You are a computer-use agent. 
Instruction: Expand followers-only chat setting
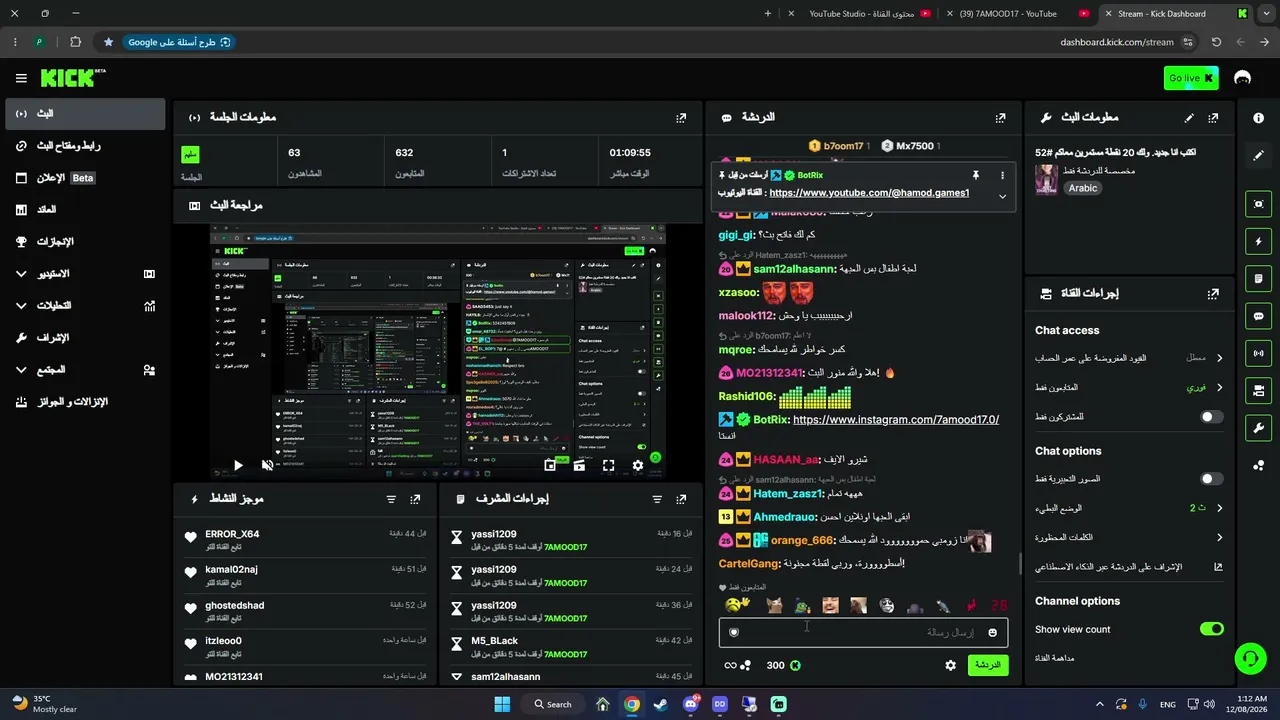point(1129,387)
